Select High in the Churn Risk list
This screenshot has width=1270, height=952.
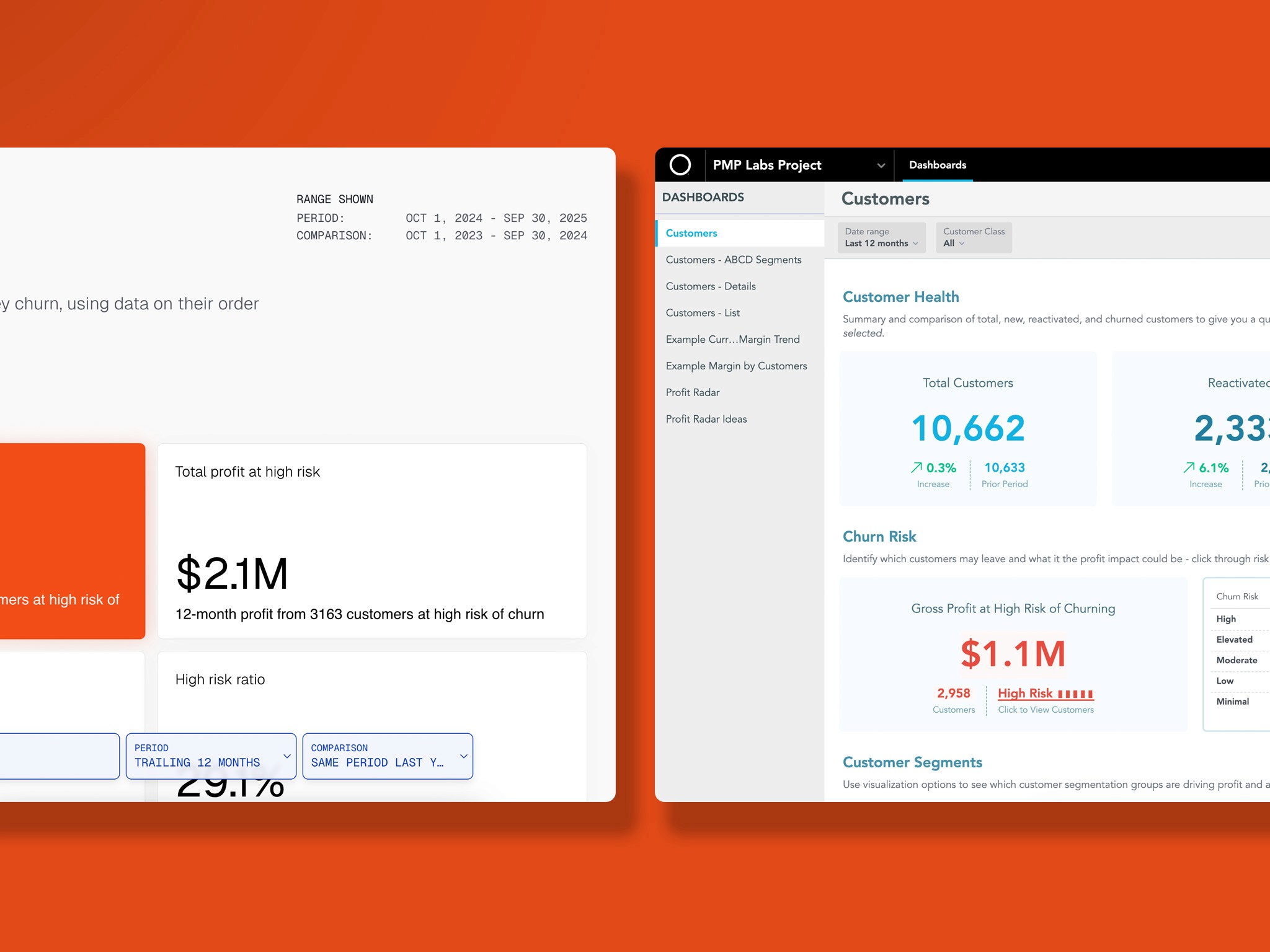[1226, 619]
